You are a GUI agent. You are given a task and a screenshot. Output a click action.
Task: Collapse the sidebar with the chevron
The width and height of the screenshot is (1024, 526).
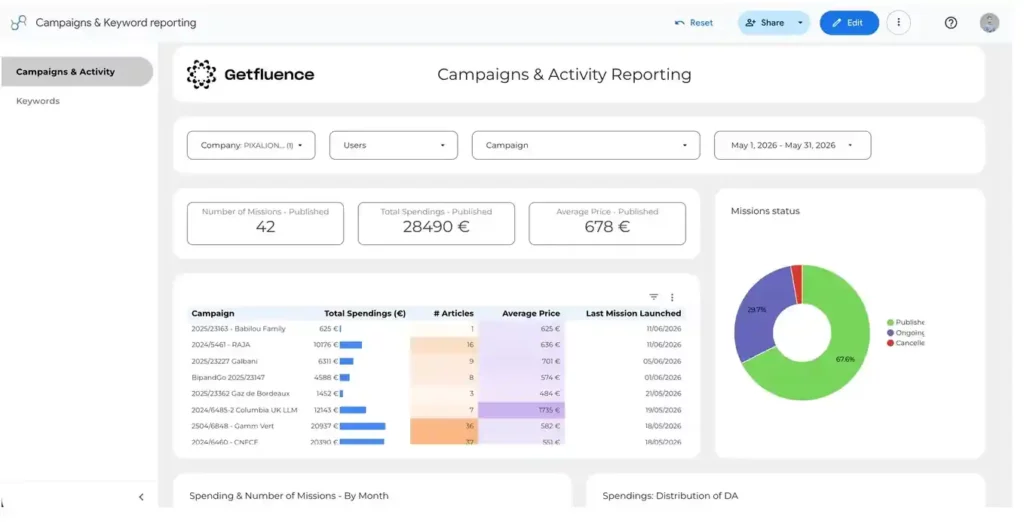(x=141, y=497)
